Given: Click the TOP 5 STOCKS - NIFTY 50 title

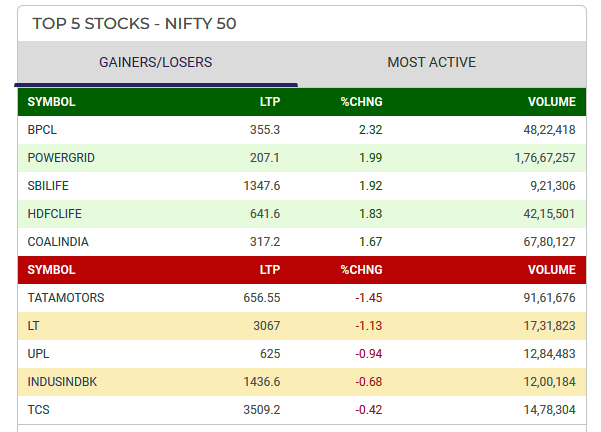Looking at the screenshot, I should (134, 24).
